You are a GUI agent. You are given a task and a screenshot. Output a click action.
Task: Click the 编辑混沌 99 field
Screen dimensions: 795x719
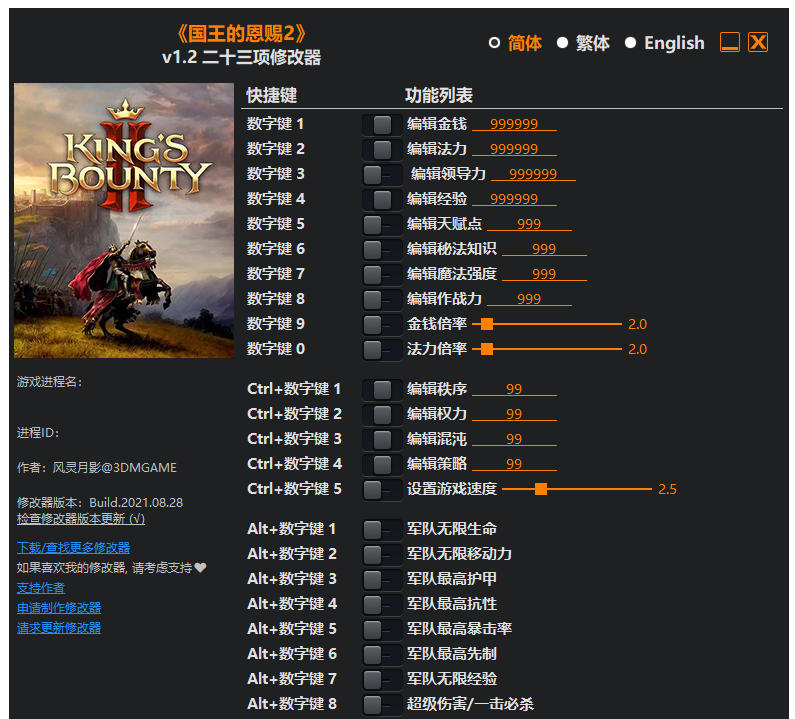click(x=514, y=439)
